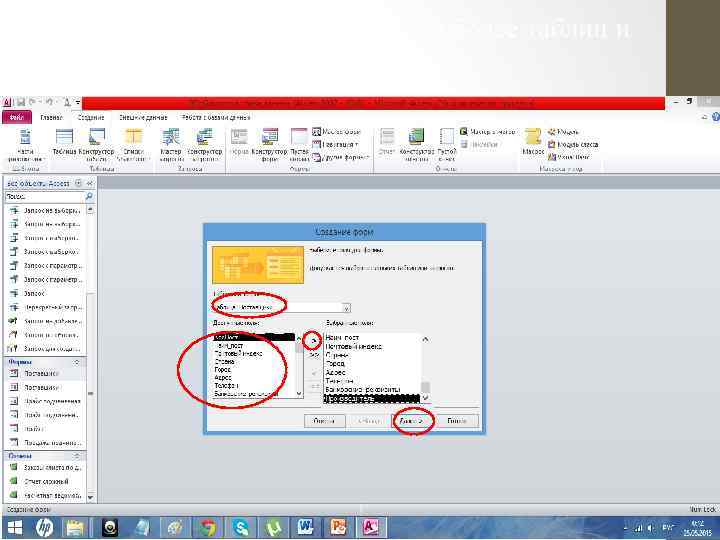
Task: Select Телефон in the Available Fields list
Action: click(254, 386)
